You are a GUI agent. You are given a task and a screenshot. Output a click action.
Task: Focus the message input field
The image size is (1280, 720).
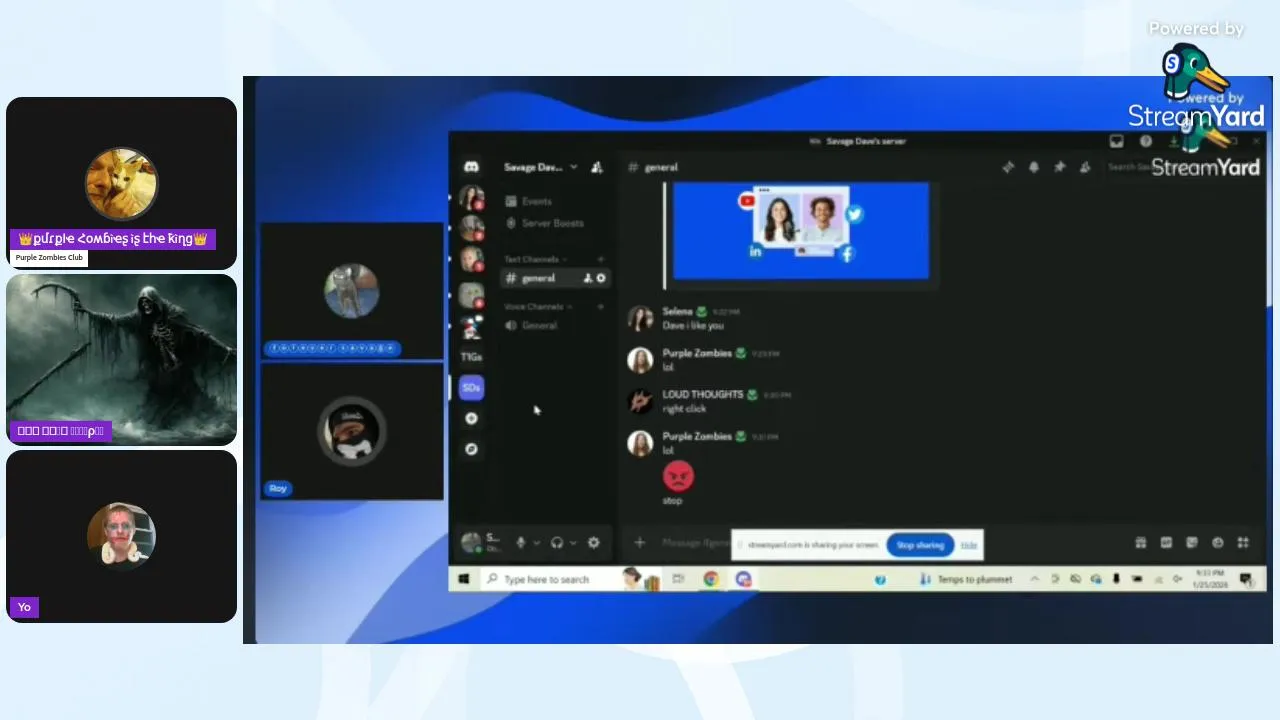pyautogui.click(x=695, y=543)
